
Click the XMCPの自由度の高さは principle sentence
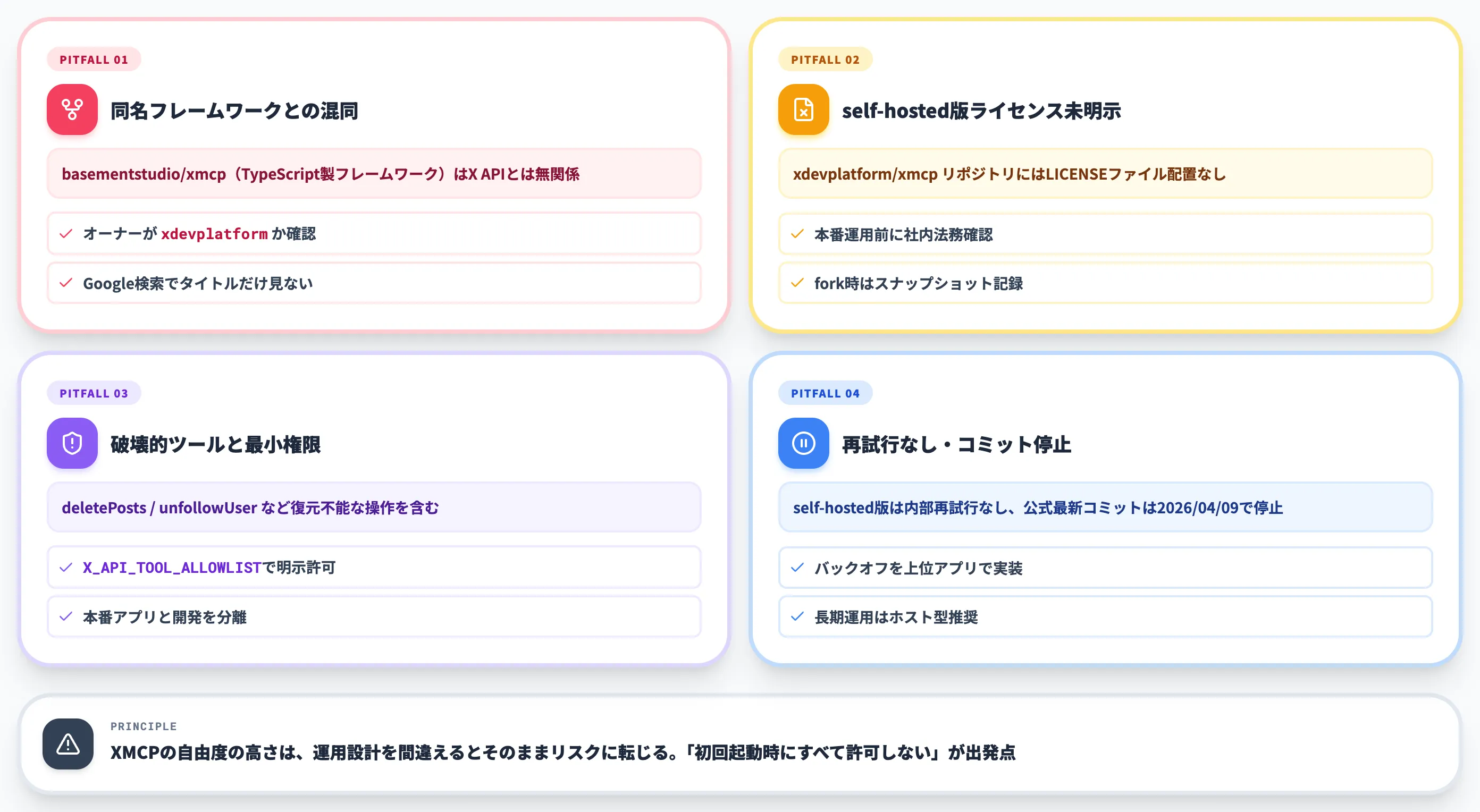point(563,752)
